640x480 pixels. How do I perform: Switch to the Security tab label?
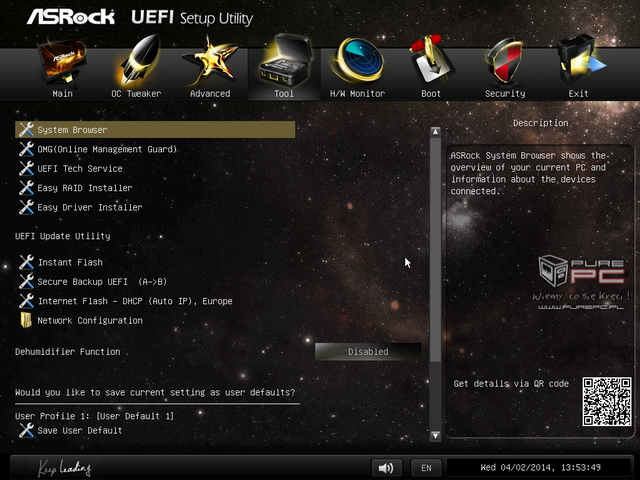pos(505,94)
